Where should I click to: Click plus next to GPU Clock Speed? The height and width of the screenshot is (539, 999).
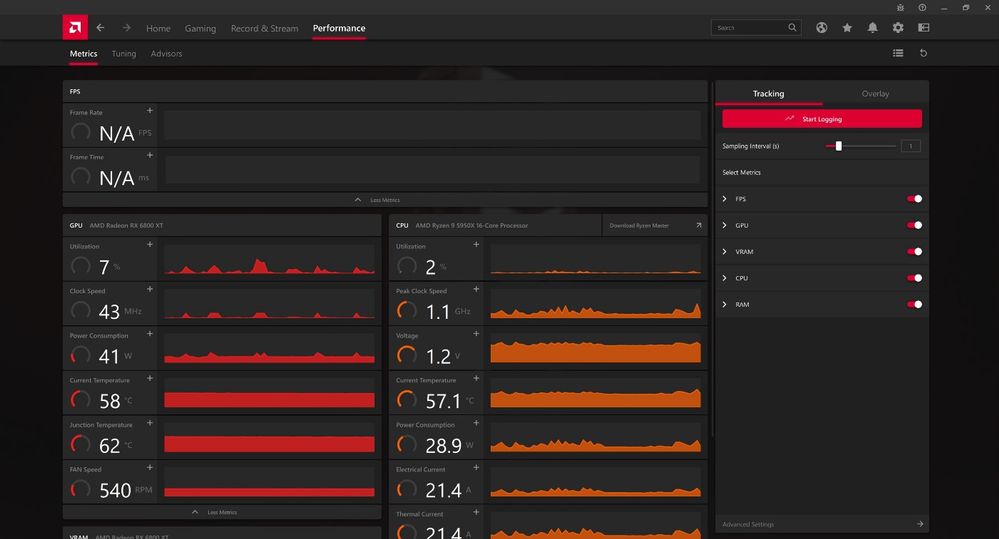[150, 289]
